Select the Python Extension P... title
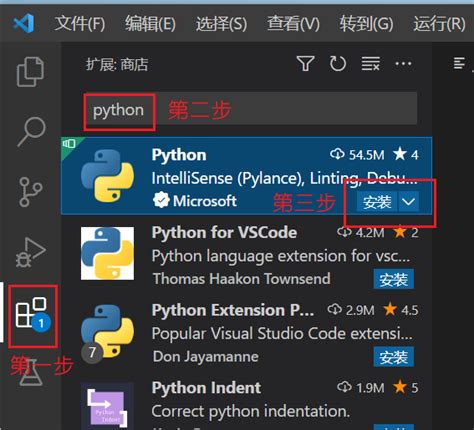Screen dimensions: 474x430 [x=233, y=310]
